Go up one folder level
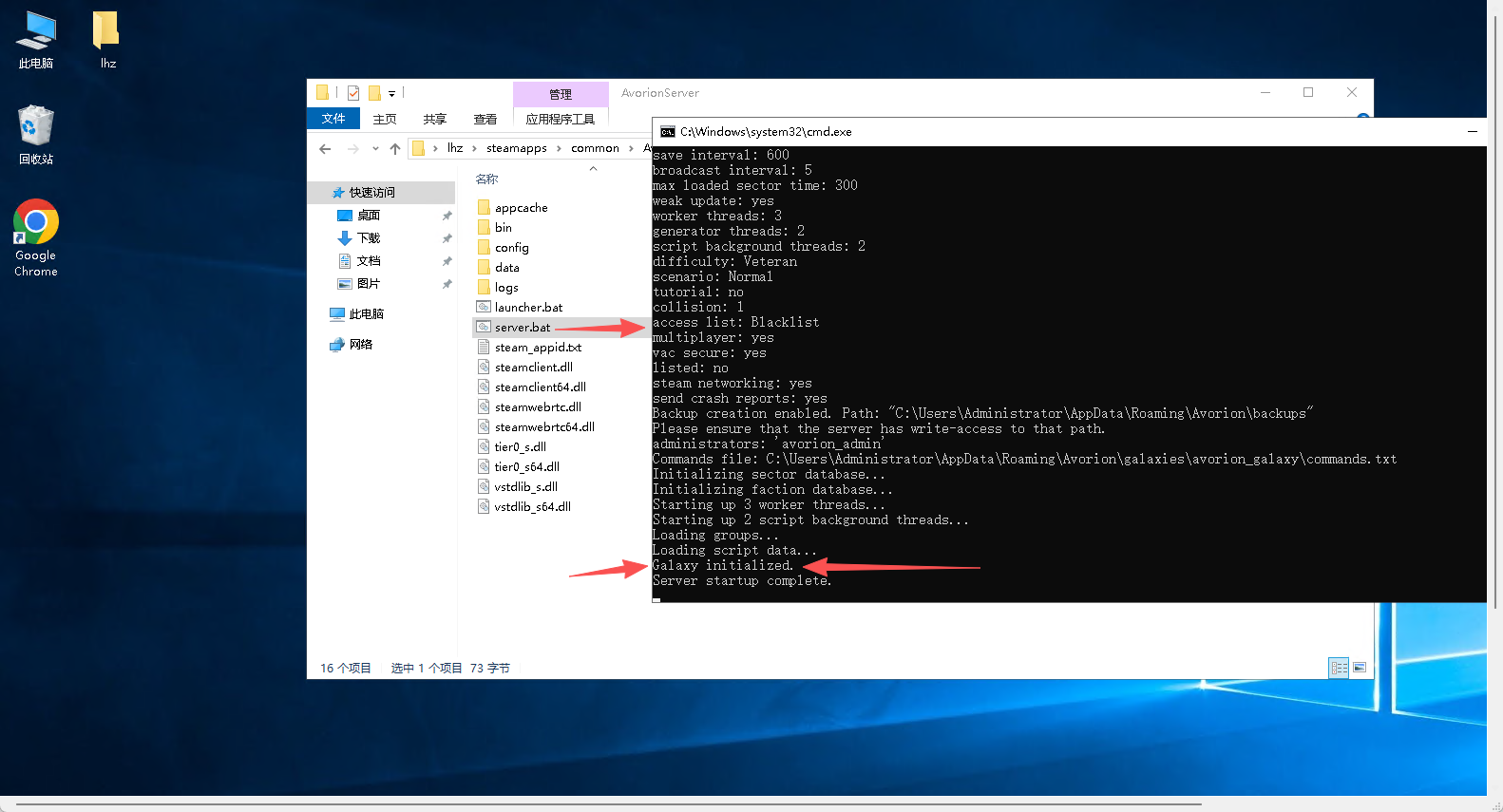This screenshot has width=1503, height=812. pyautogui.click(x=395, y=149)
